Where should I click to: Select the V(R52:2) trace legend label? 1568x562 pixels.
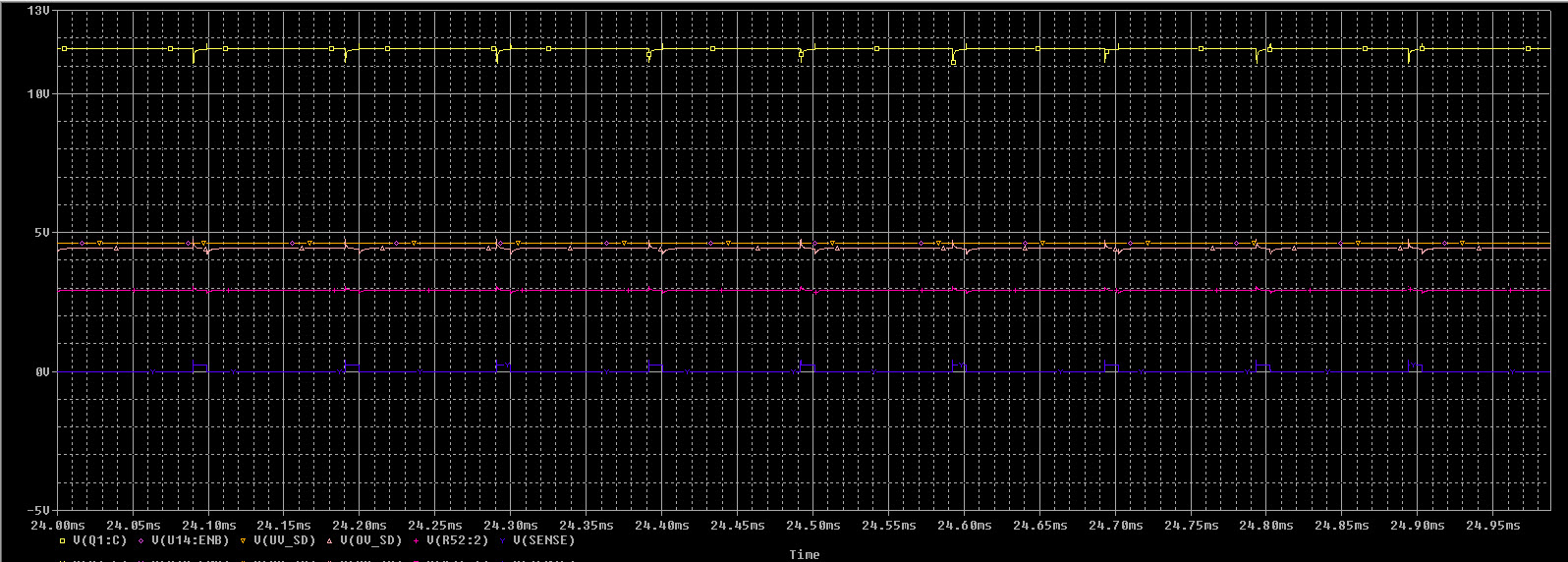pyautogui.click(x=458, y=540)
